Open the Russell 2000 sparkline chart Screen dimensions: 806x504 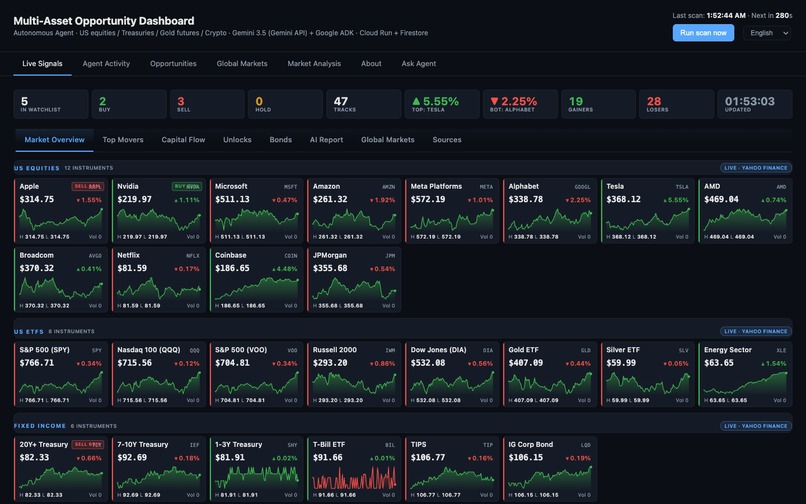click(x=354, y=384)
